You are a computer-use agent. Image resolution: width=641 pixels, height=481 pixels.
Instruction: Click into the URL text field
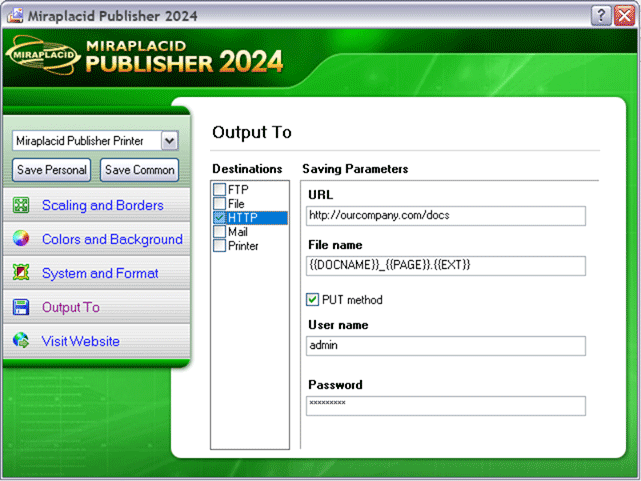pyautogui.click(x=446, y=215)
